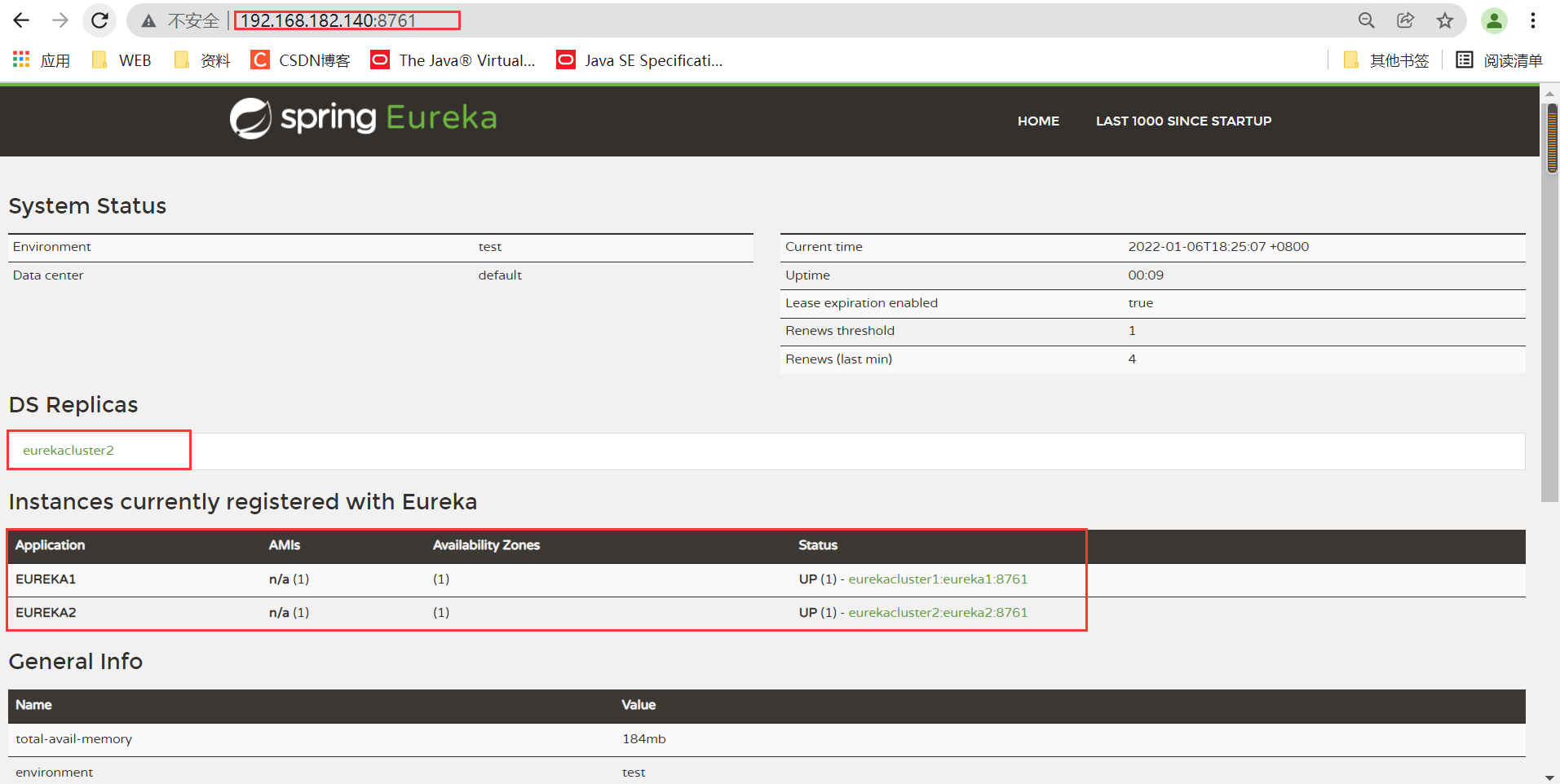This screenshot has width=1560, height=784.
Task: Click the General Info heading
Action: (76, 662)
